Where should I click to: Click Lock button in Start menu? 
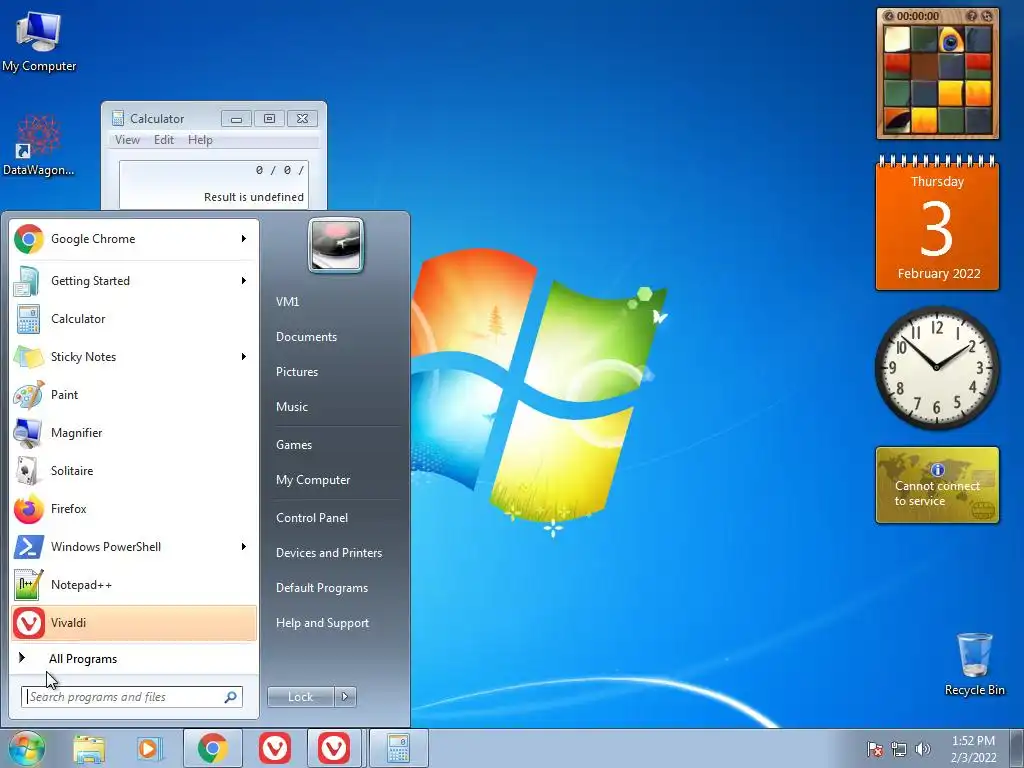coord(300,697)
